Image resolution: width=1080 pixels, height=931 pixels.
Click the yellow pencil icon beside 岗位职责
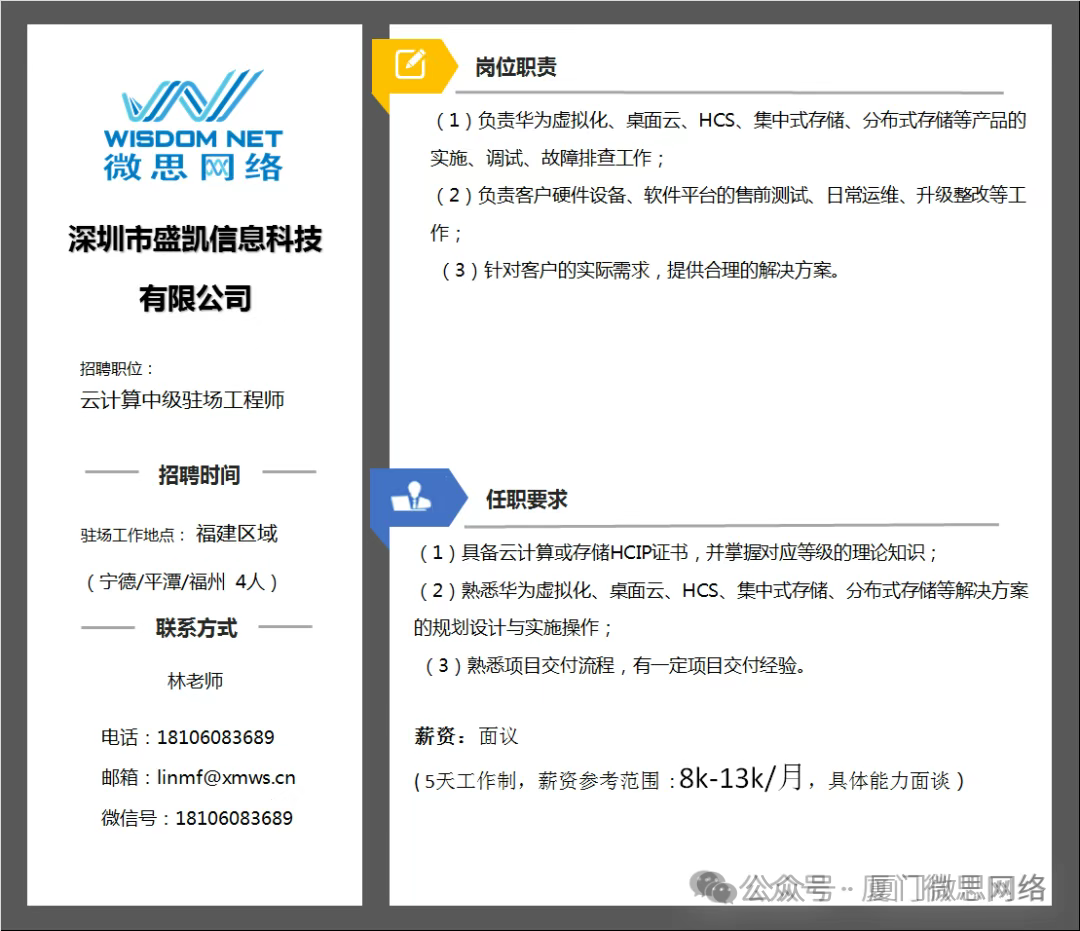408,62
